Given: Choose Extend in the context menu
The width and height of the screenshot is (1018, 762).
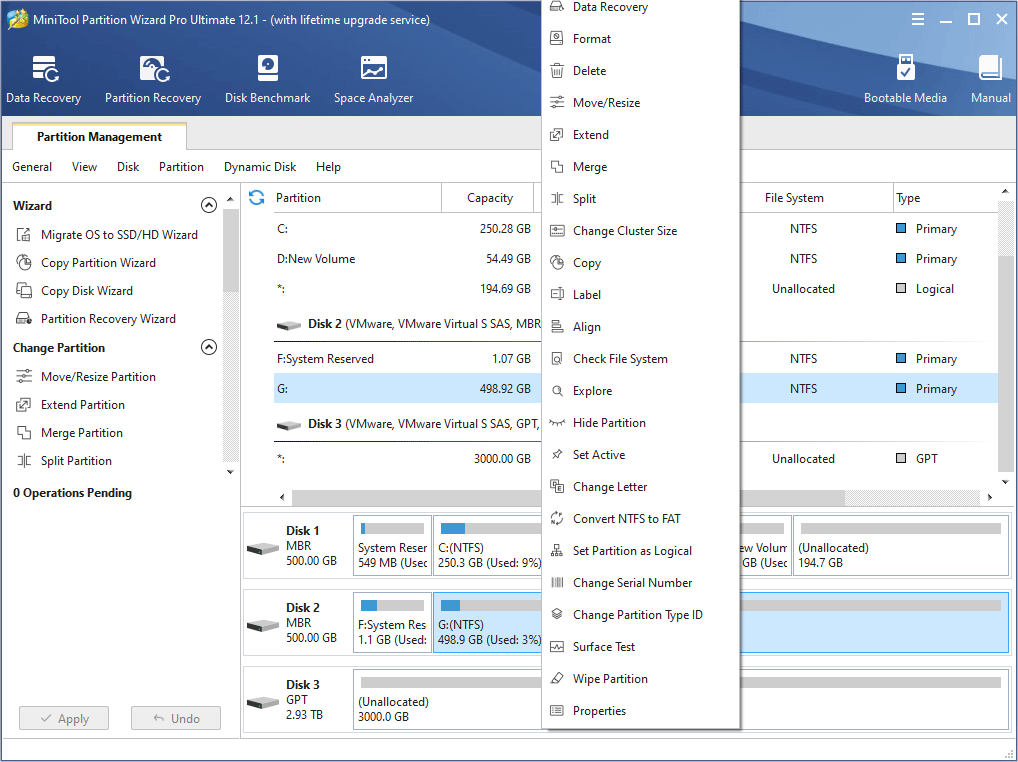Looking at the screenshot, I should (x=640, y=134).
